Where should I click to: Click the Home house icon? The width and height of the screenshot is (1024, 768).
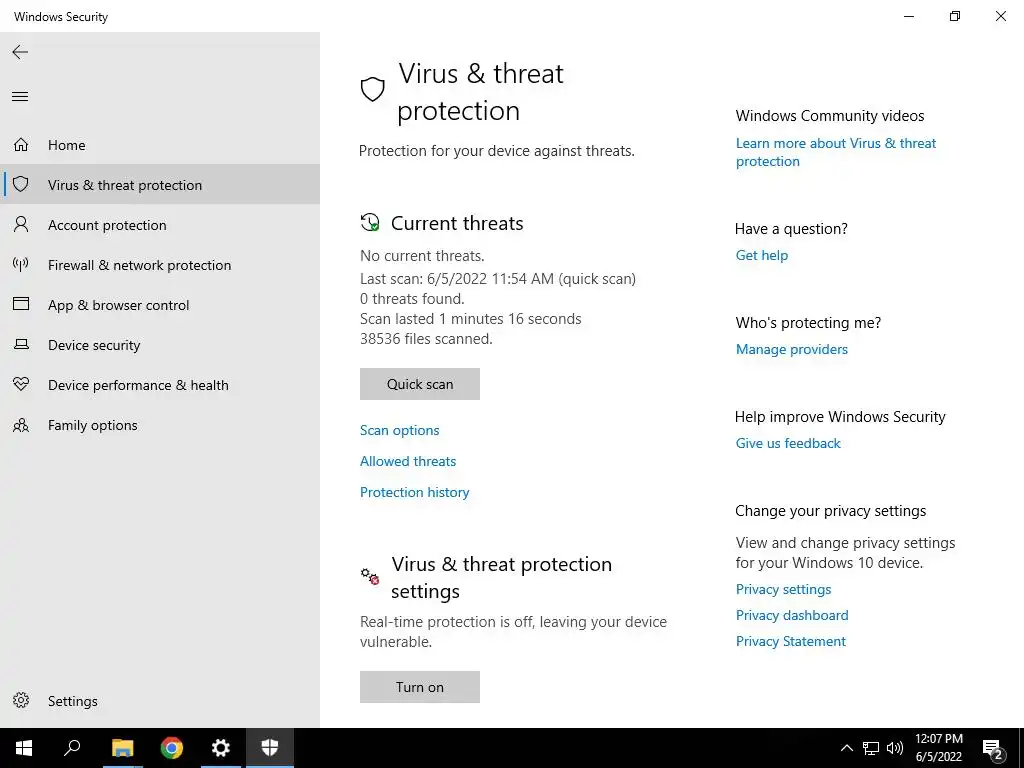21,144
